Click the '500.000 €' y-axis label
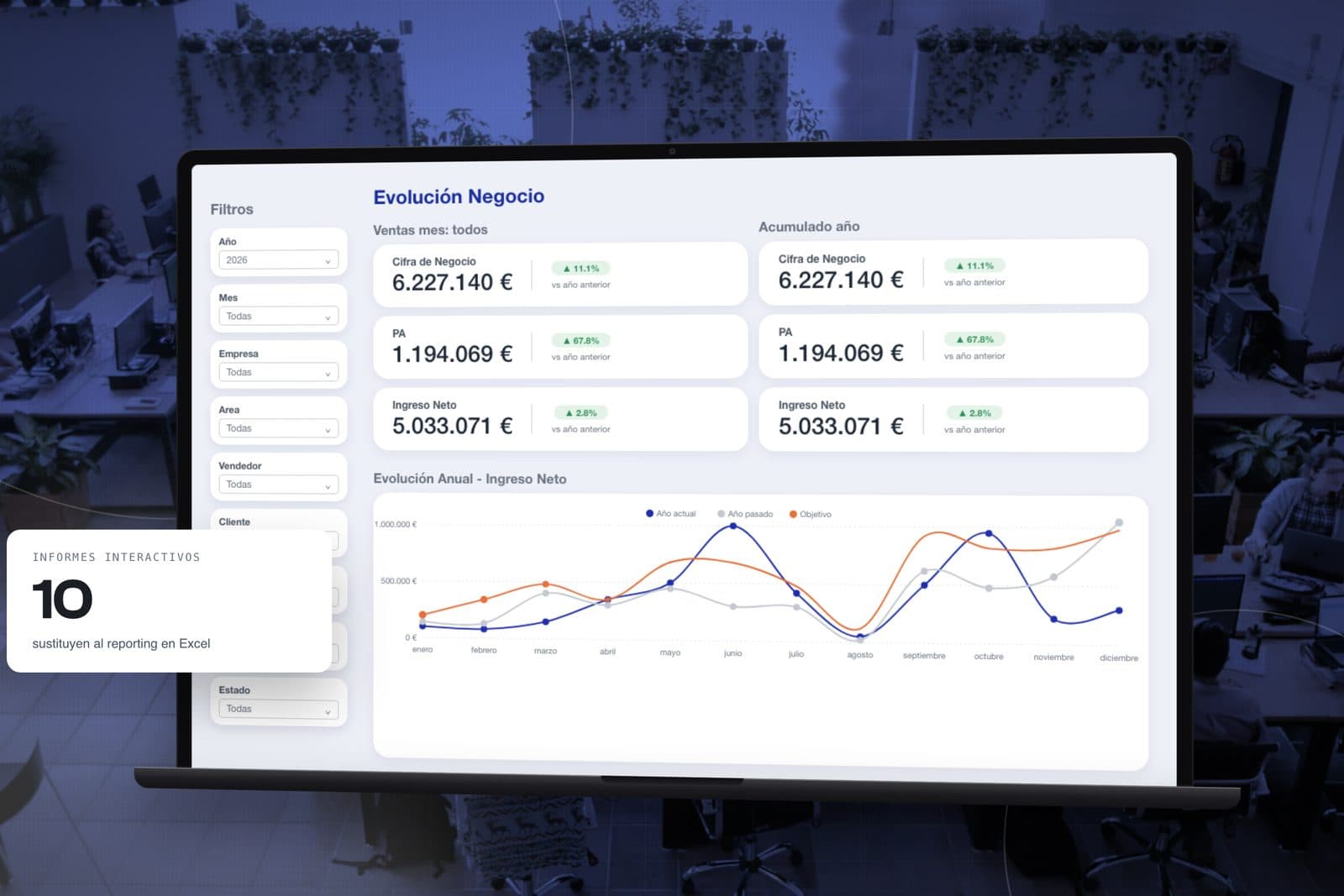Viewport: 1344px width, 896px height. point(399,580)
